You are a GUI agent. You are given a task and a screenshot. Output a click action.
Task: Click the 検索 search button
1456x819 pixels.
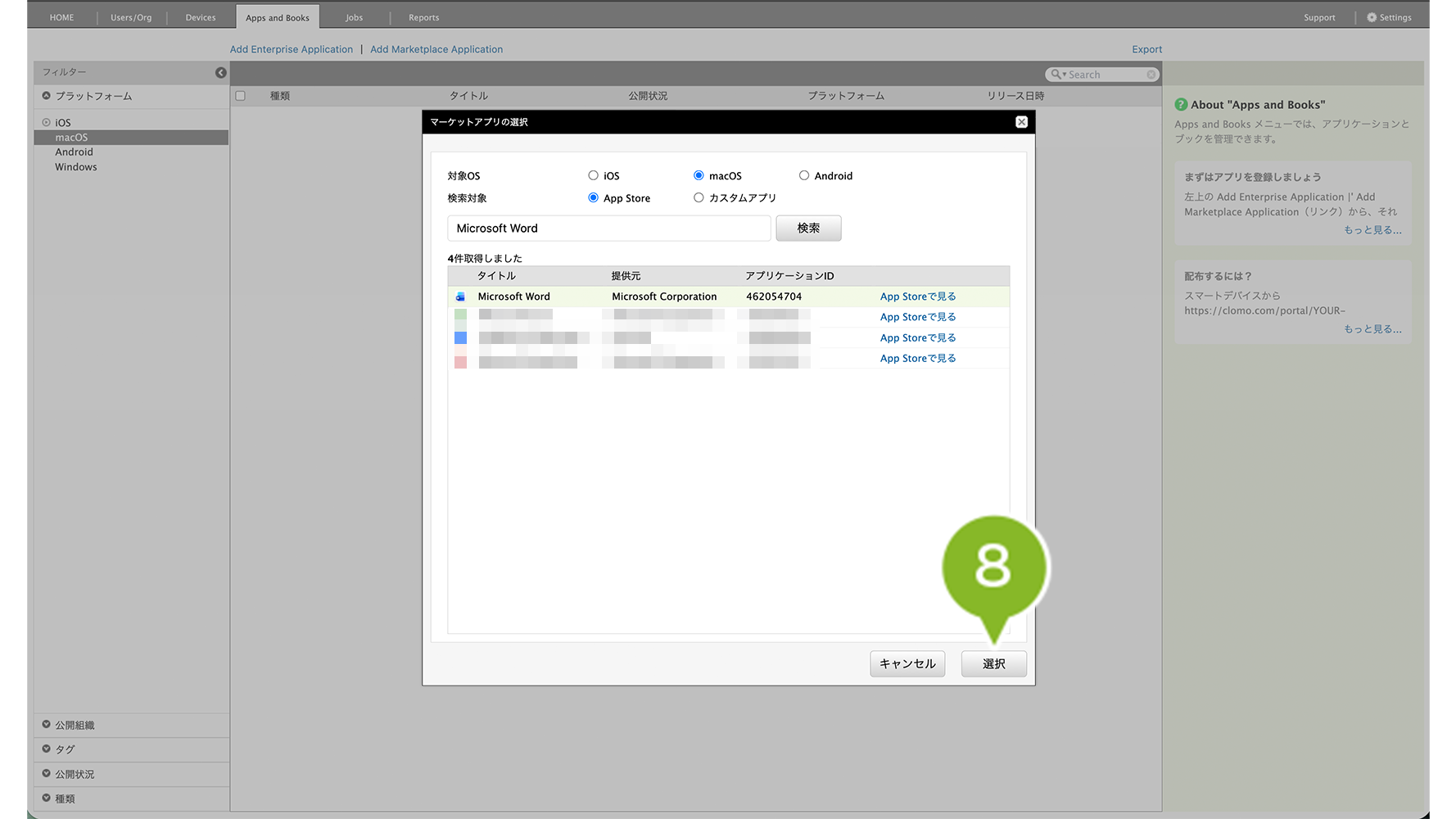coord(808,229)
